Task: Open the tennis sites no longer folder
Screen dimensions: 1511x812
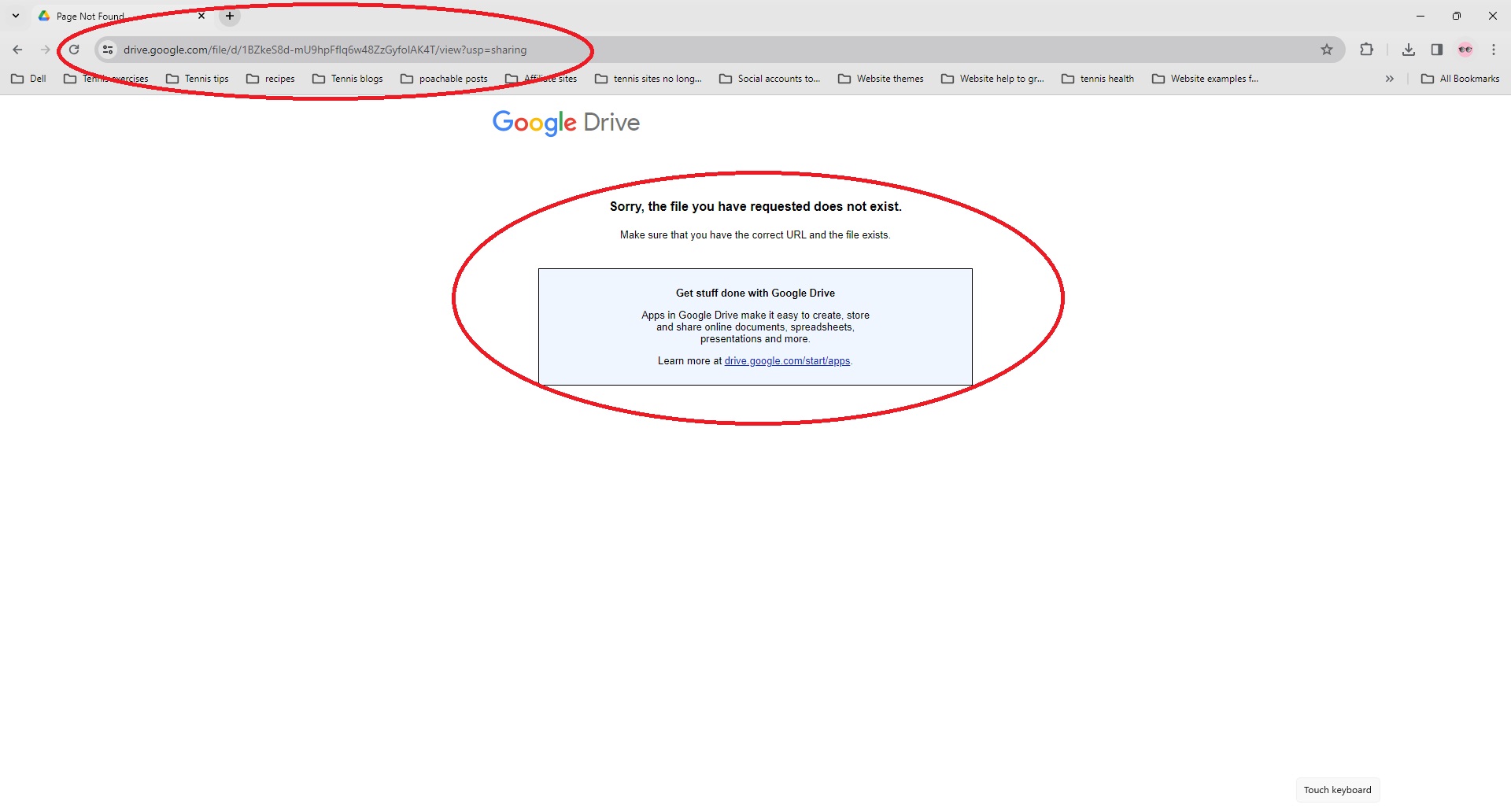Action: click(648, 79)
